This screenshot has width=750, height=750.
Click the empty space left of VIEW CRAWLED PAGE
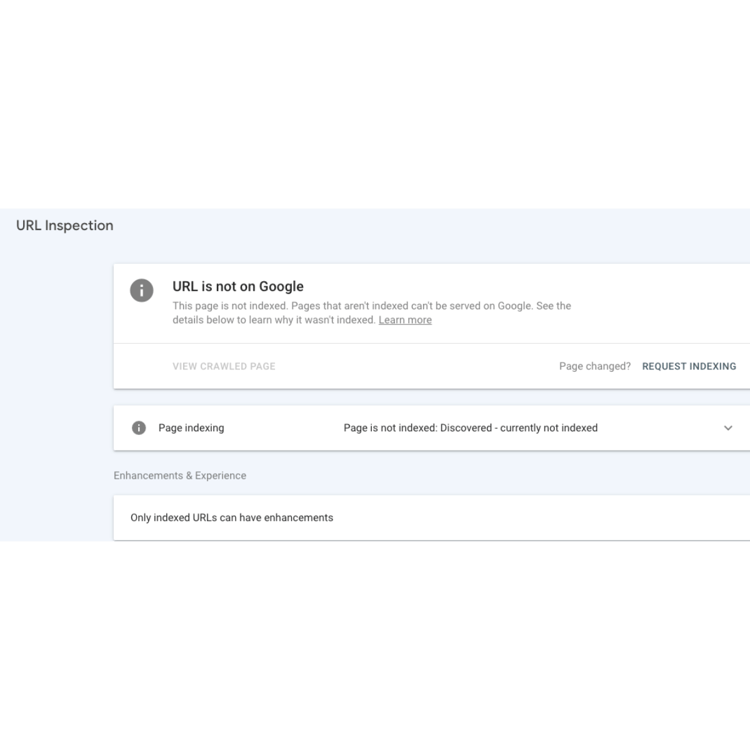point(142,366)
